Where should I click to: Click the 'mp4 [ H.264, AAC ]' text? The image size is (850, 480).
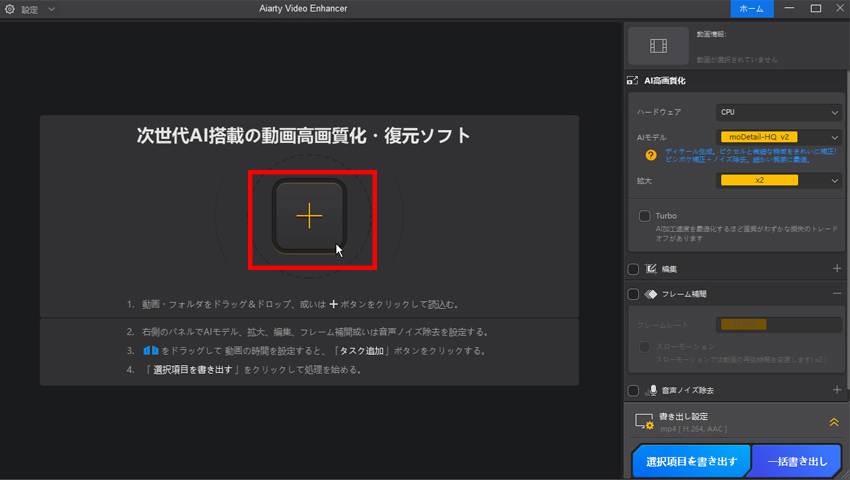click(694, 429)
